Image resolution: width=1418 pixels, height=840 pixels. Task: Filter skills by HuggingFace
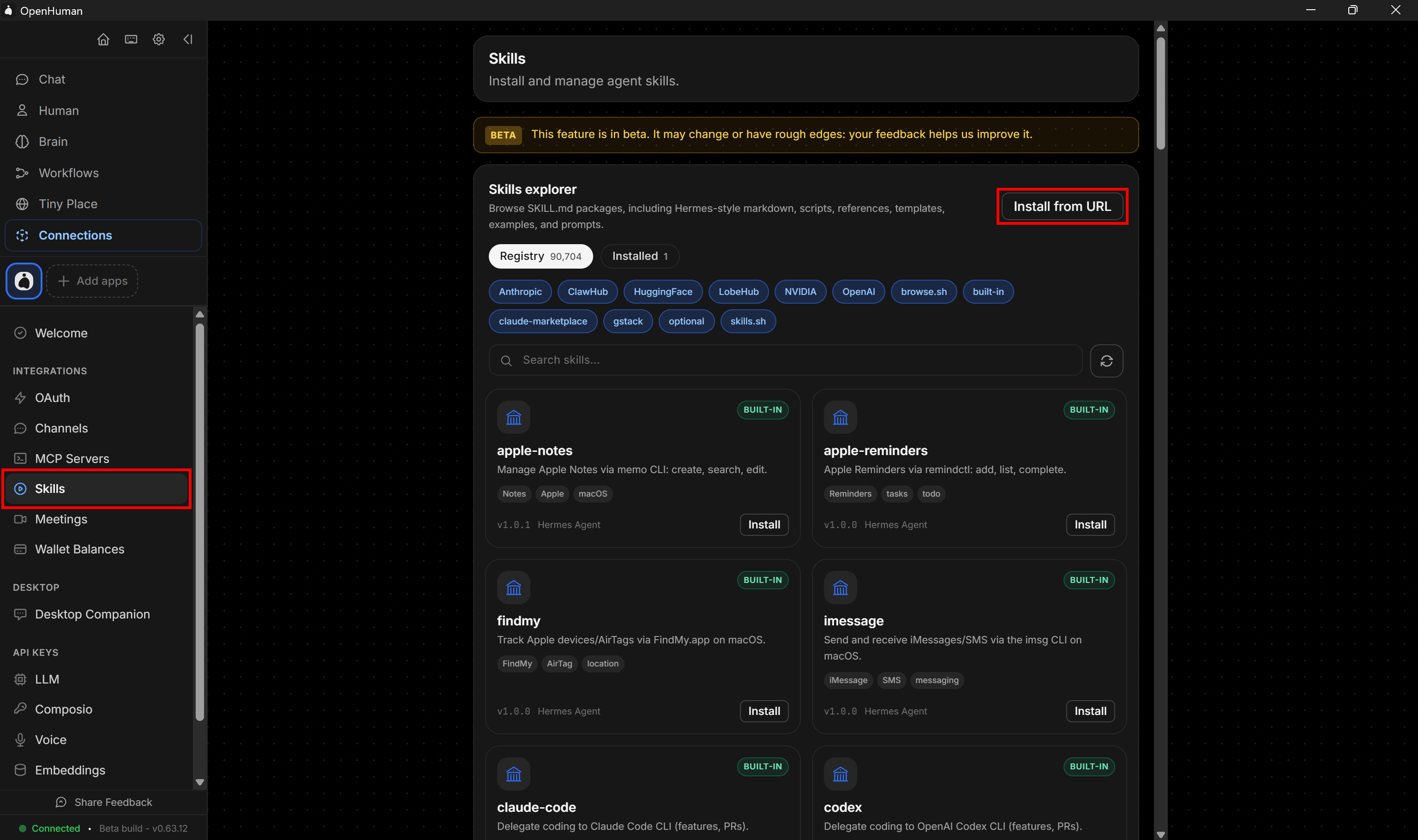pos(663,292)
